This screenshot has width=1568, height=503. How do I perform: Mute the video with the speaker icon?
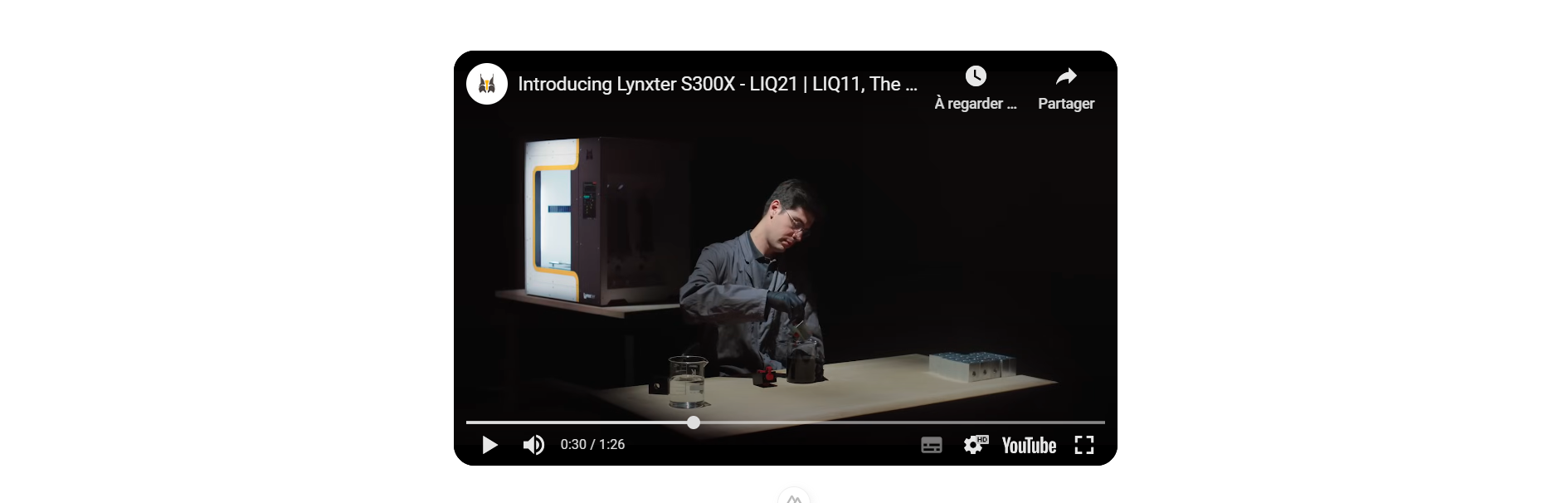(x=533, y=445)
